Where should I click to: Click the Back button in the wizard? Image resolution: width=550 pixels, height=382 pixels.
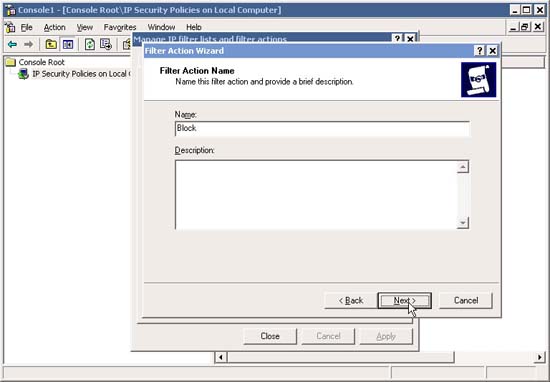tap(350, 301)
